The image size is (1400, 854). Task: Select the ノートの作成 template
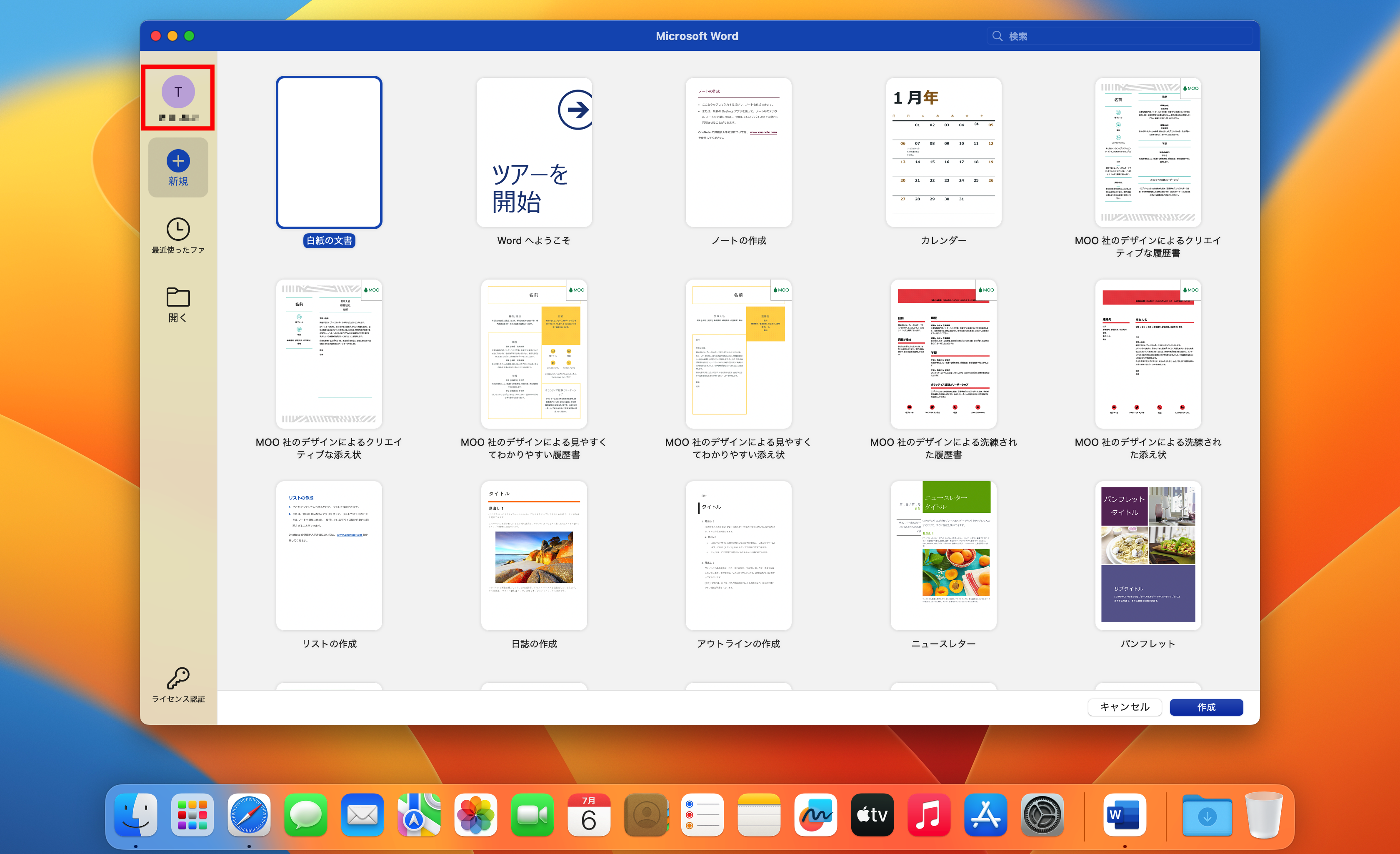[x=739, y=152]
